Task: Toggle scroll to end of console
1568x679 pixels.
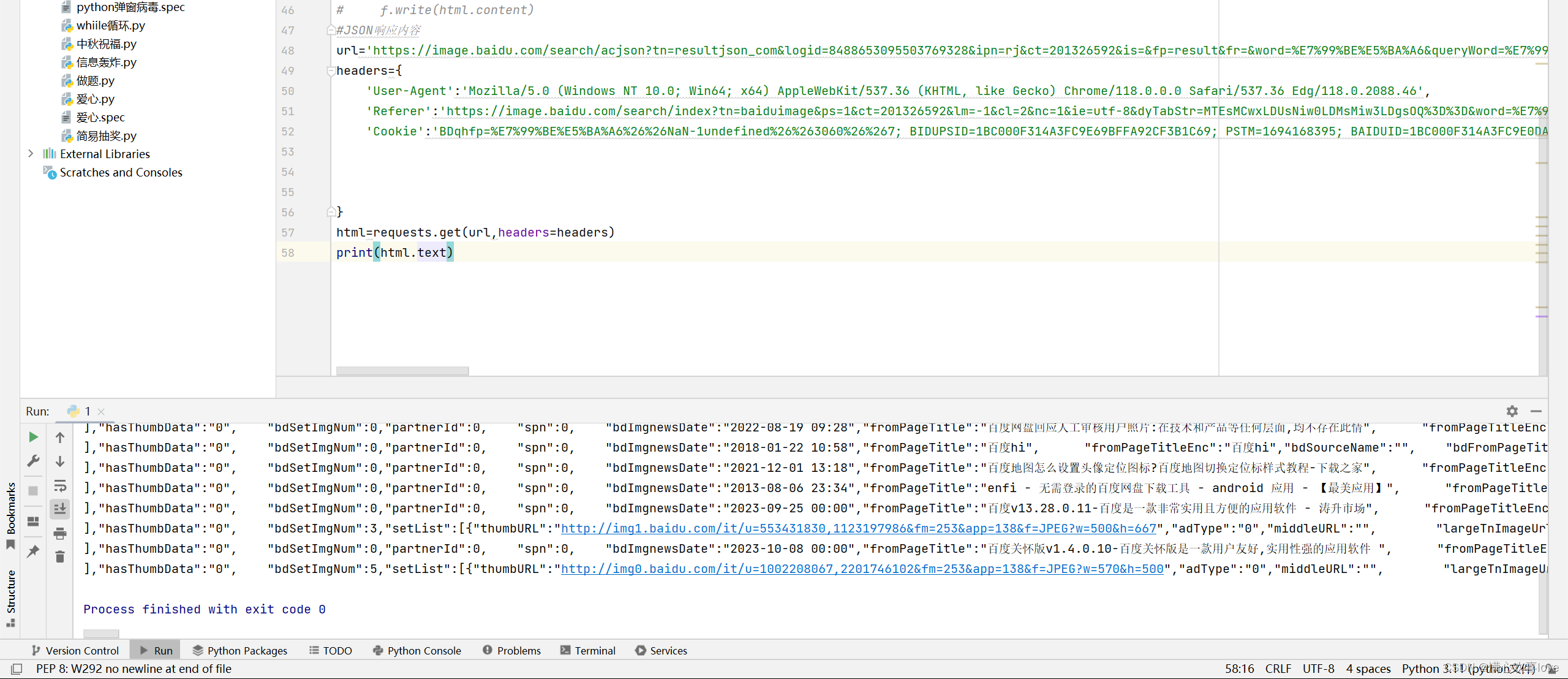Action: [x=60, y=509]
